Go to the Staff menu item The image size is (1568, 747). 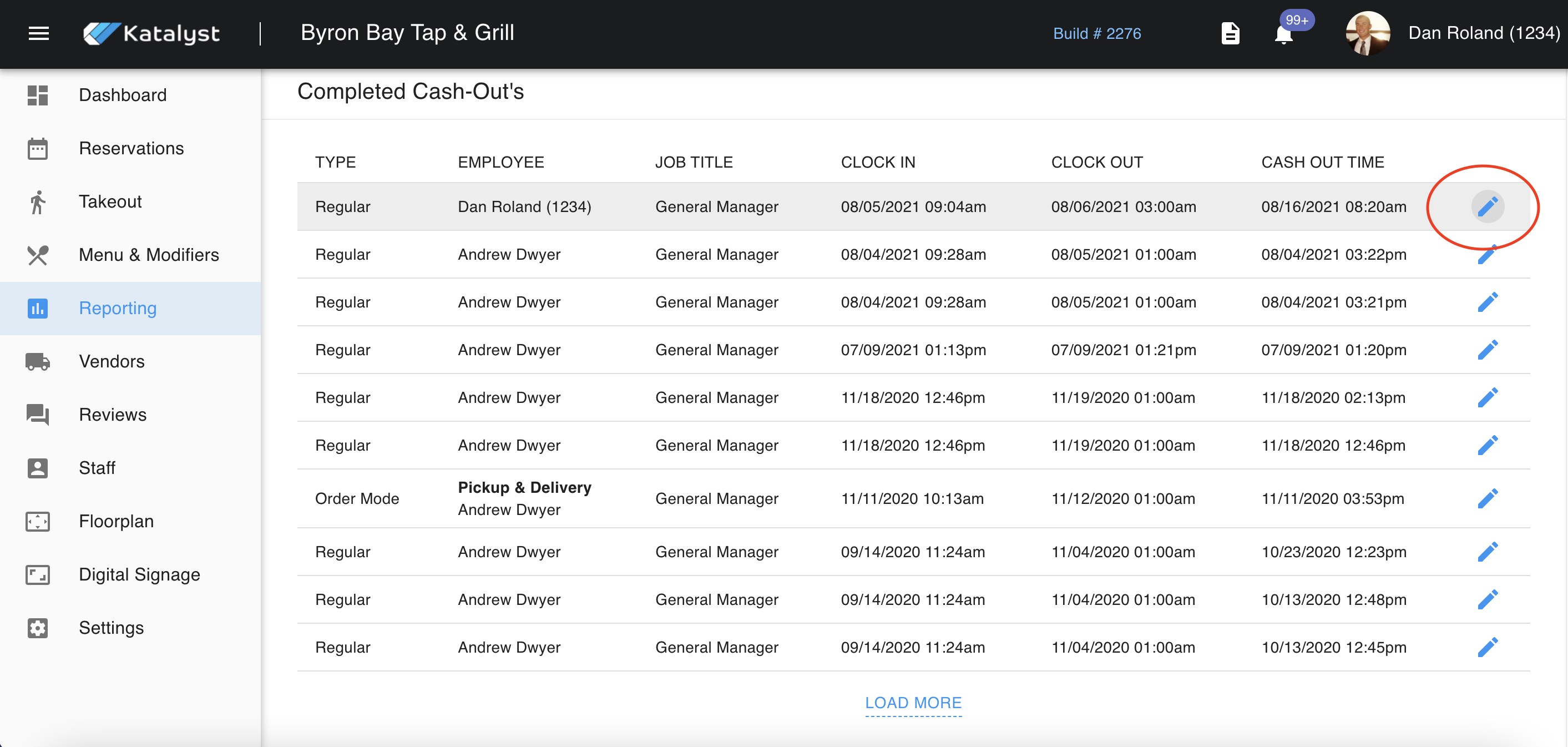tap(97, 467)
